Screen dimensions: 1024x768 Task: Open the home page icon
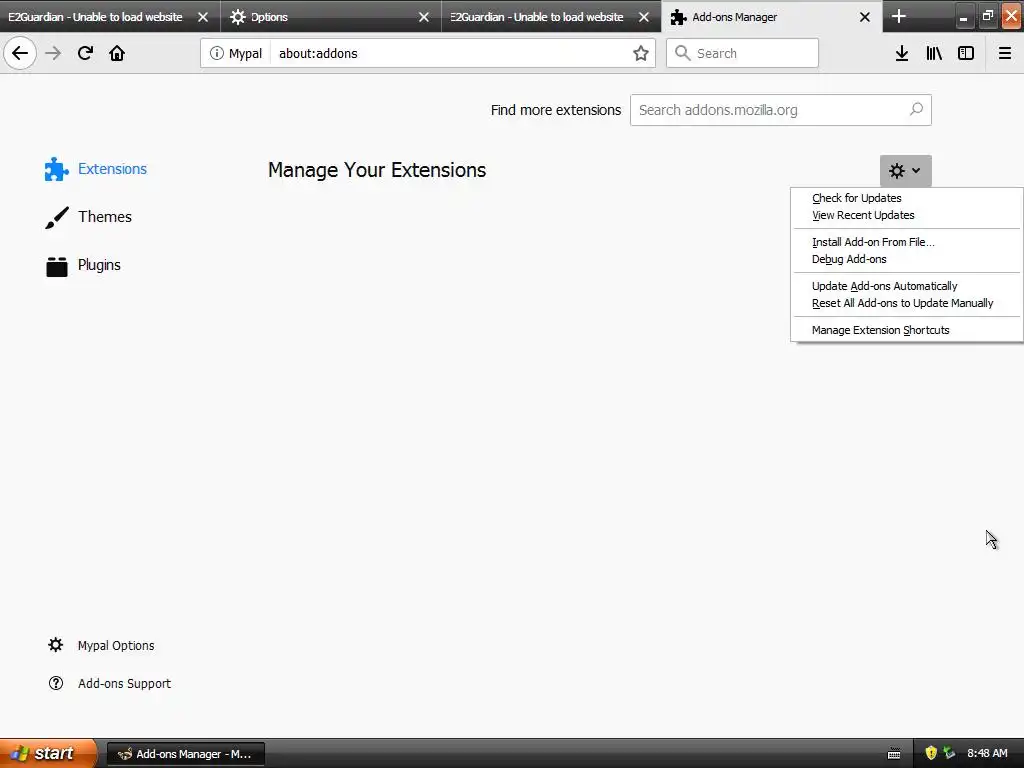click(117, 53)
